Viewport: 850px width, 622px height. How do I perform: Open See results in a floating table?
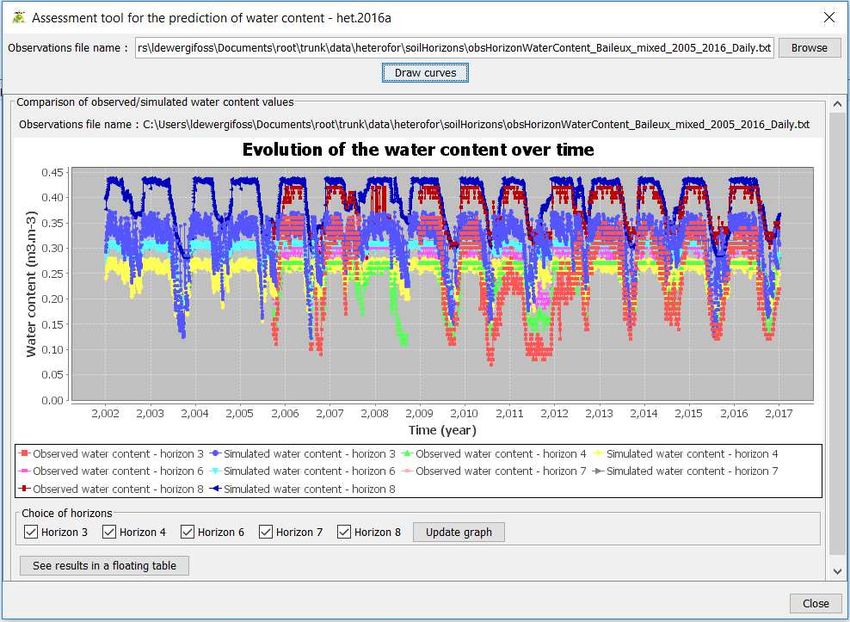coord(104,566)
